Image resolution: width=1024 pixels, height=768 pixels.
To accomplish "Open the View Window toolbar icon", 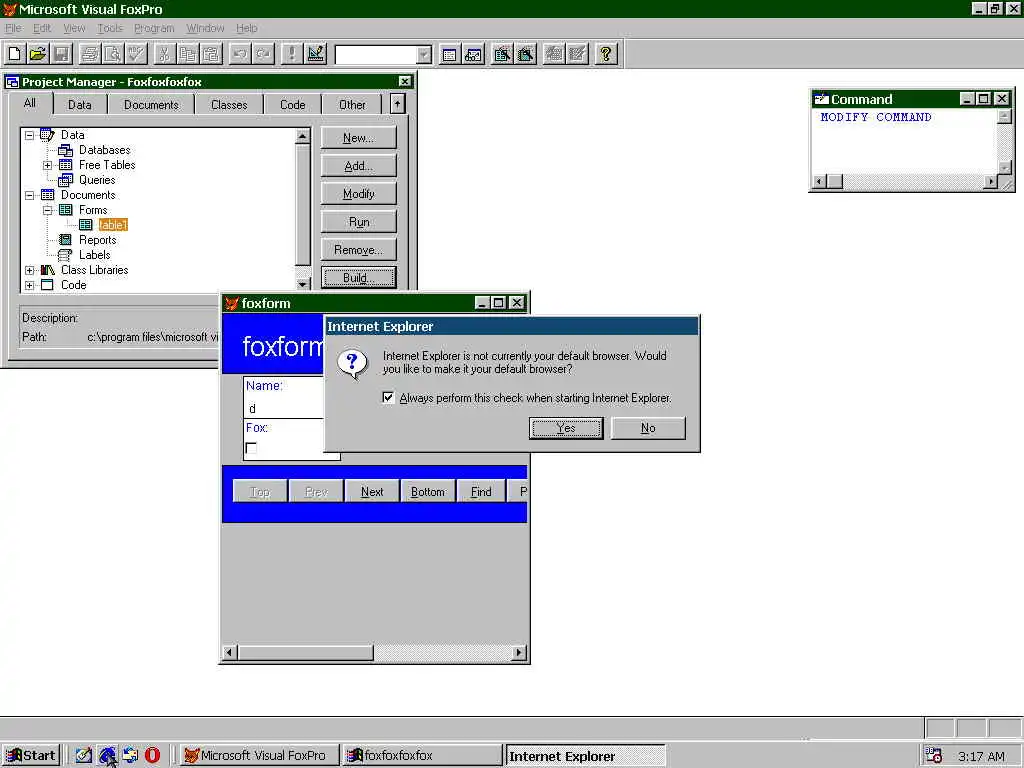I will [x=473, y=54].
